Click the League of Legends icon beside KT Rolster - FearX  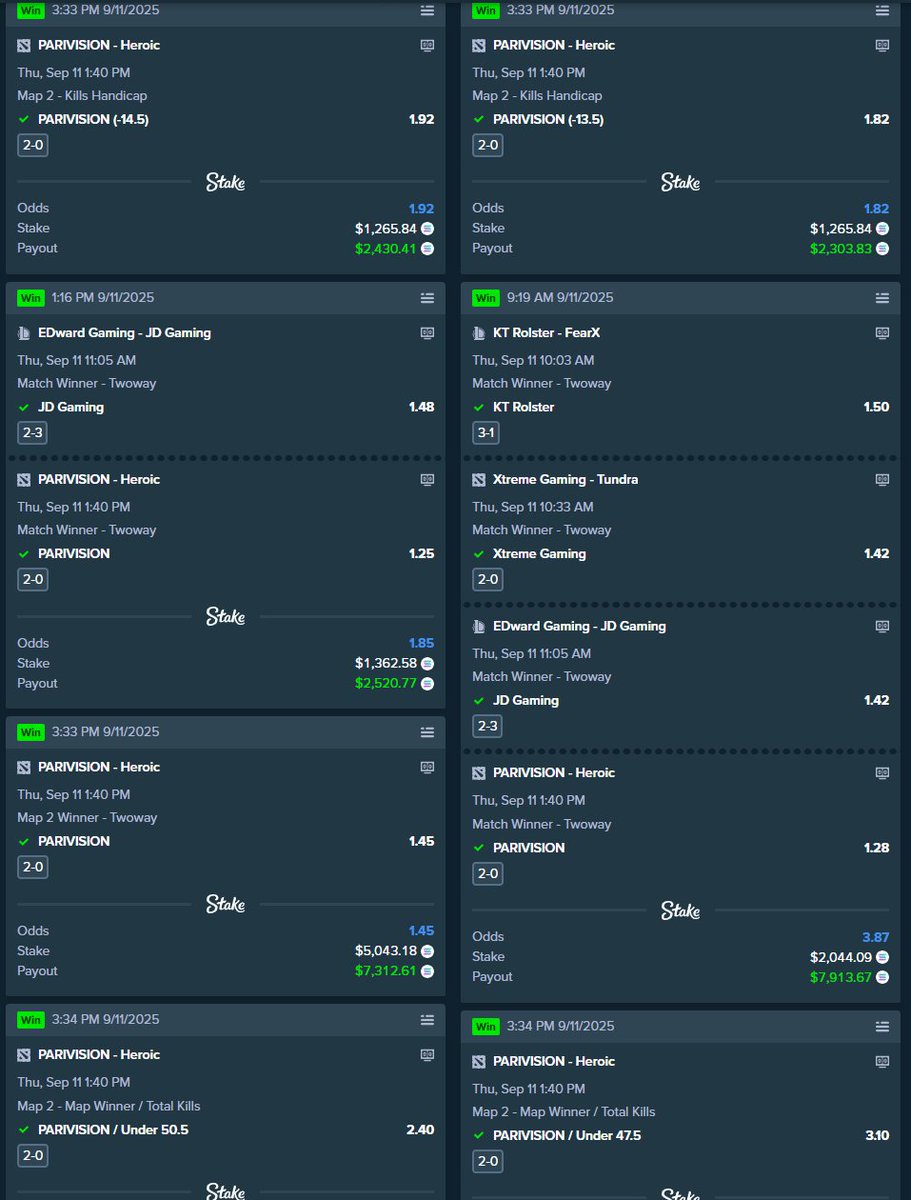click(480, 333)
